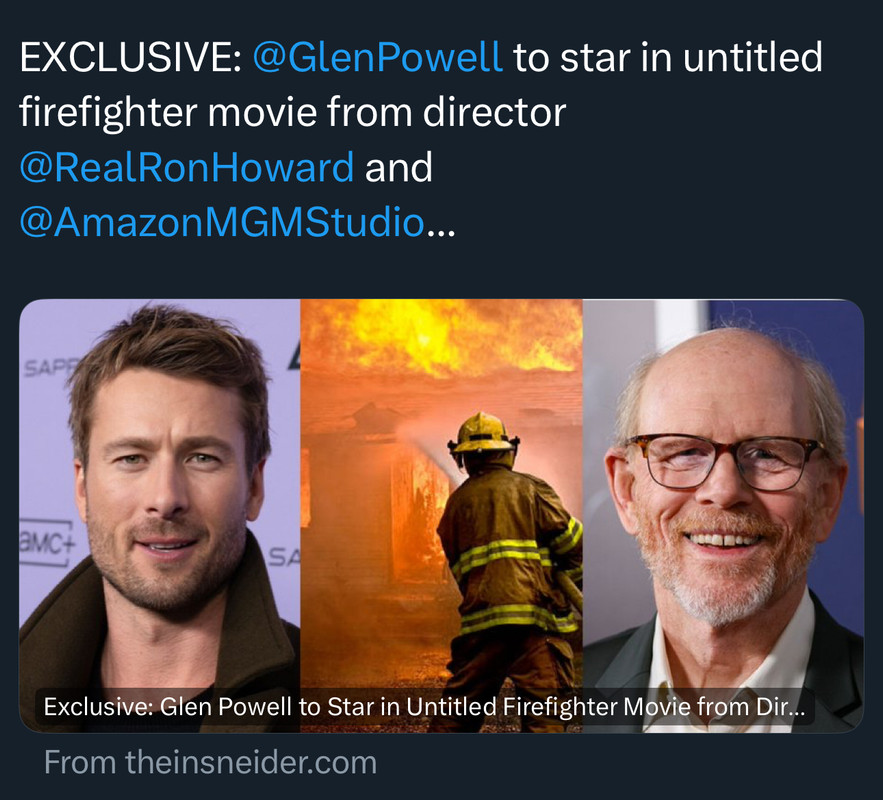Click the word 'and' after @RealRonHoward

pyautogui.click(x=398, y=168)
